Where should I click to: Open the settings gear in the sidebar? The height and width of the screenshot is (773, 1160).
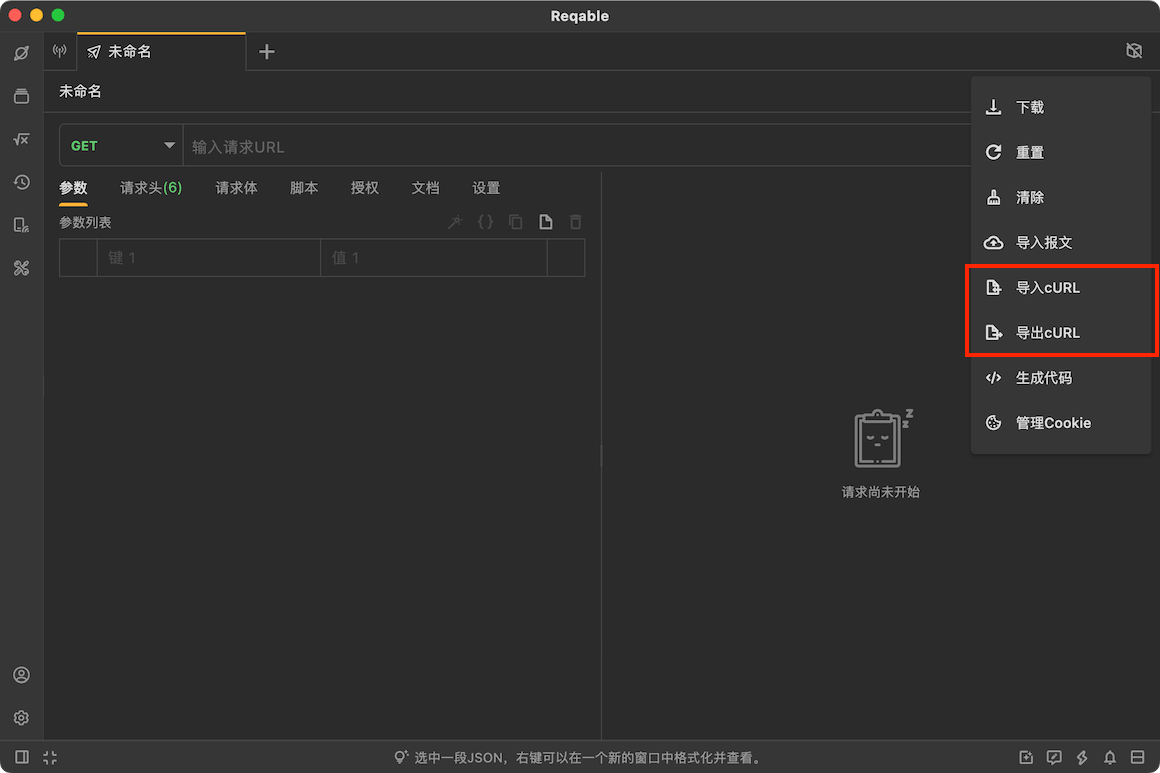click(21, 718)
